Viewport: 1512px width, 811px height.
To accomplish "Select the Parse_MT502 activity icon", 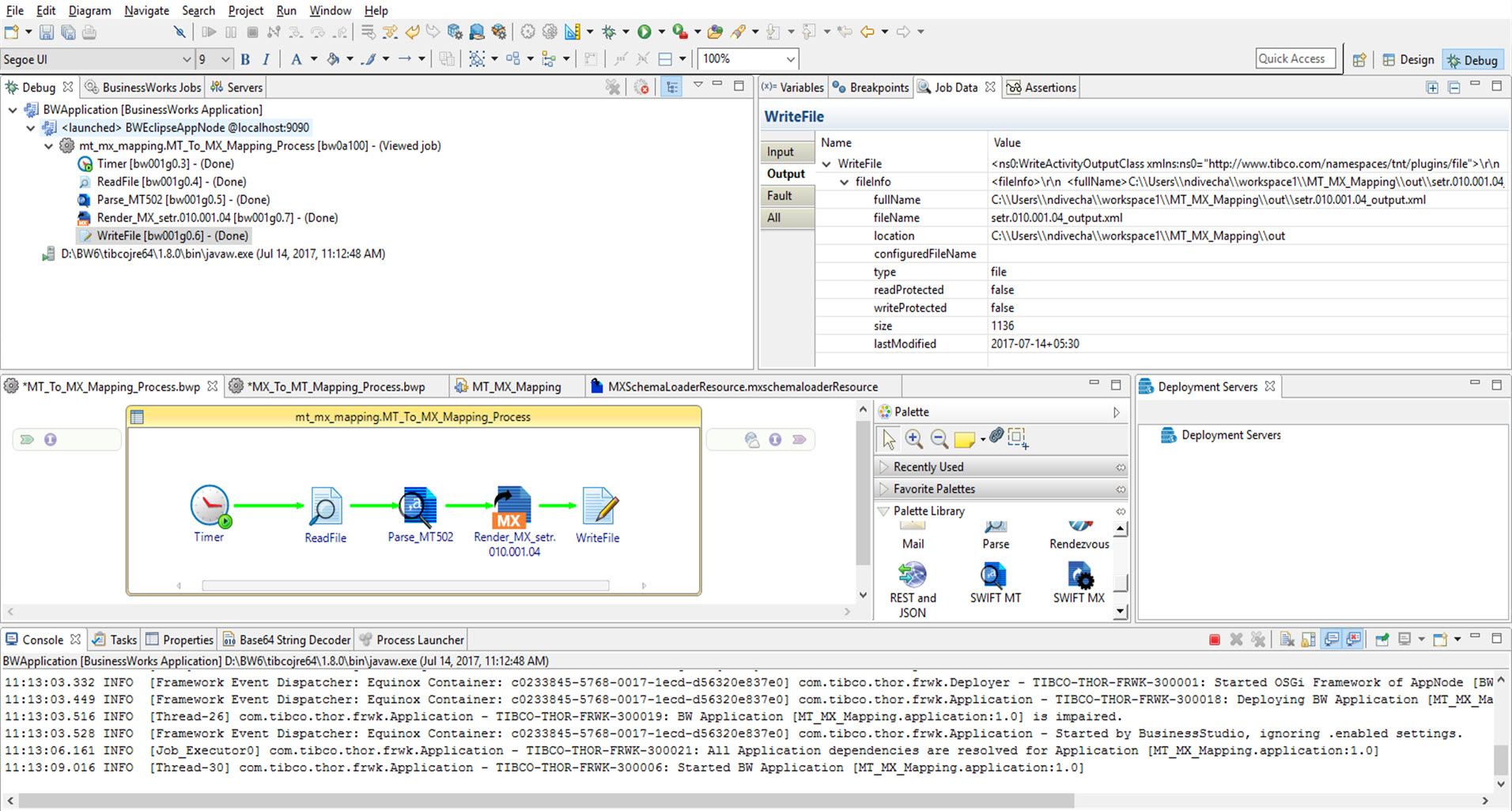I will 418,507.
